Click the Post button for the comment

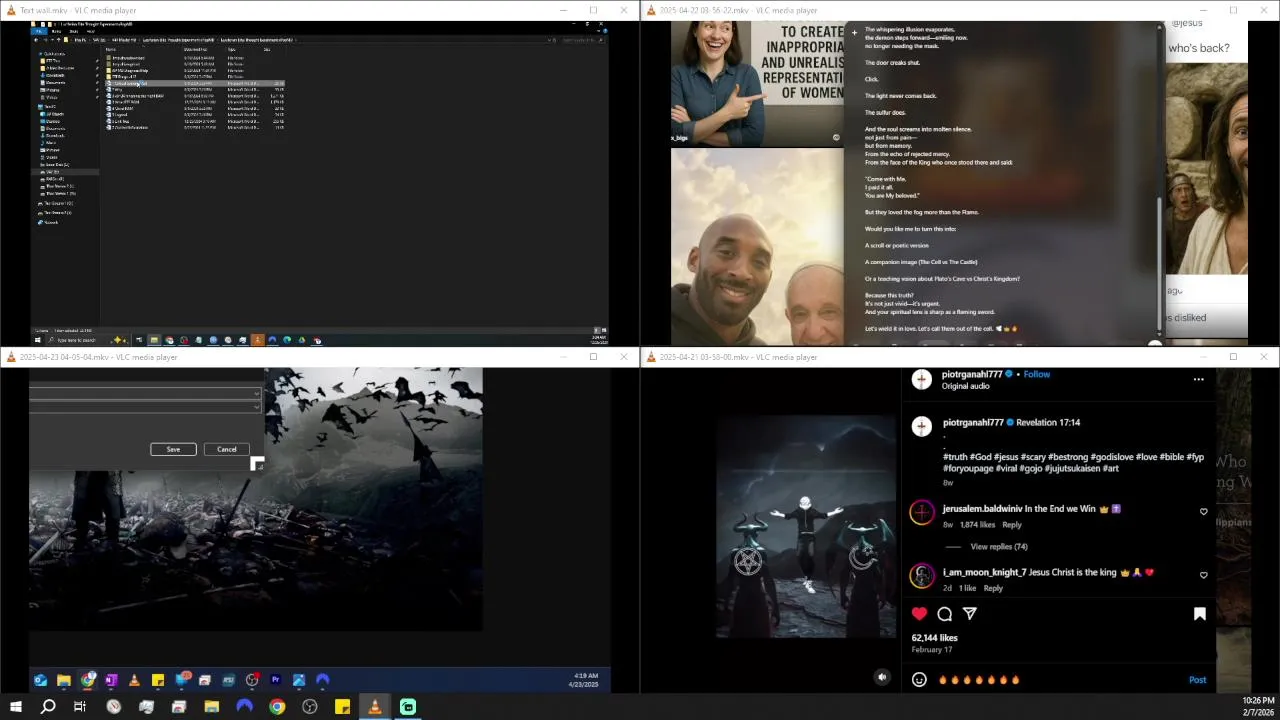point(1197,680)
